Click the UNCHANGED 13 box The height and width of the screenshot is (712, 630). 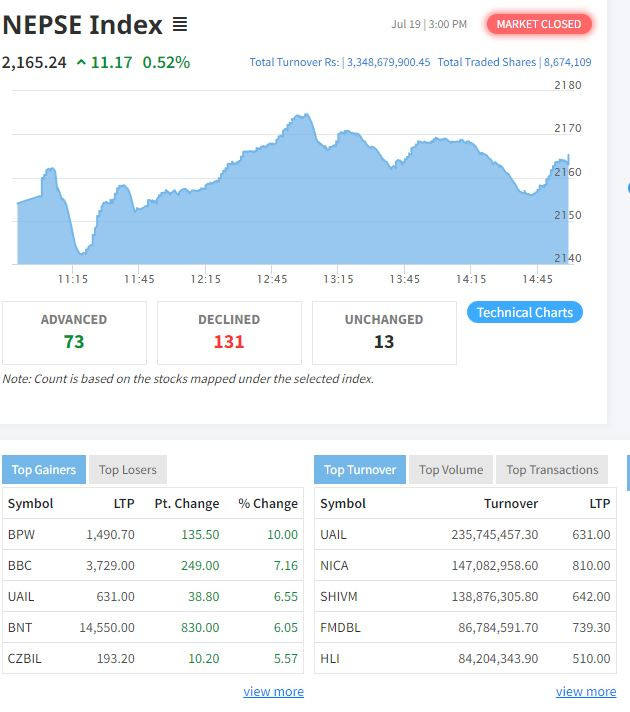click(384, 333)
